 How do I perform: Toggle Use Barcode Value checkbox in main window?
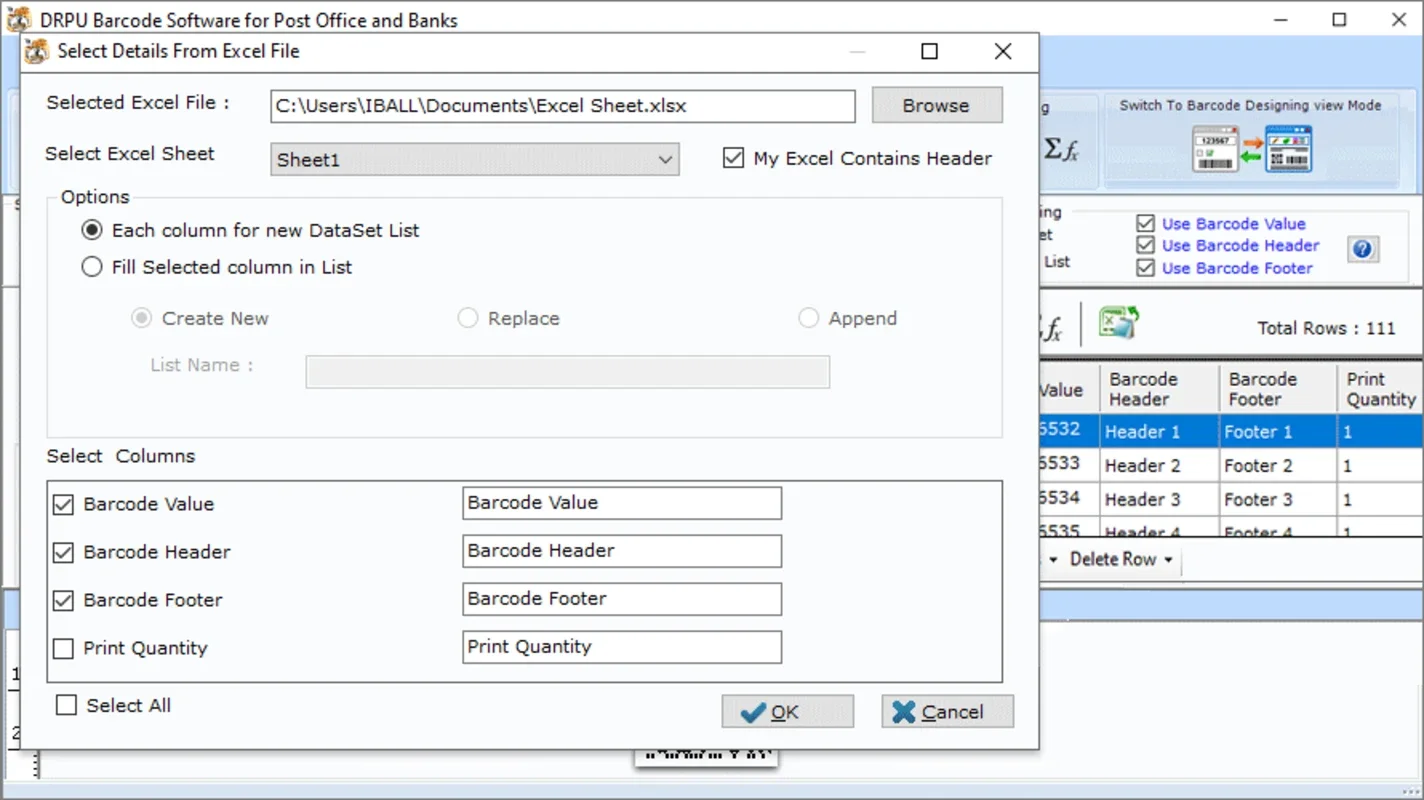tap(1146, 224)
